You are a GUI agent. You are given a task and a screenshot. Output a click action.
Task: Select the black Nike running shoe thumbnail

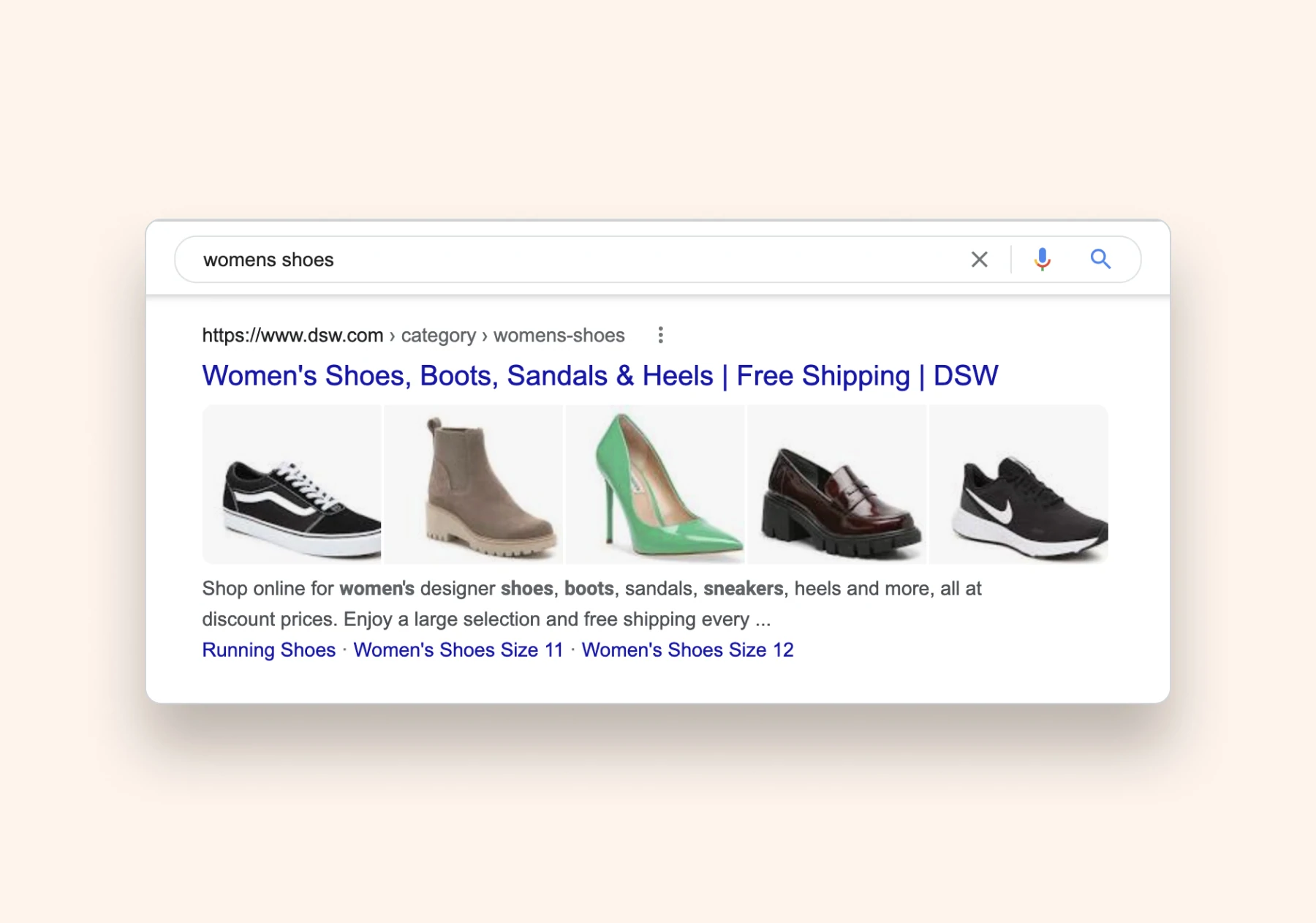pyautogui.click(x=1019, y=484)
